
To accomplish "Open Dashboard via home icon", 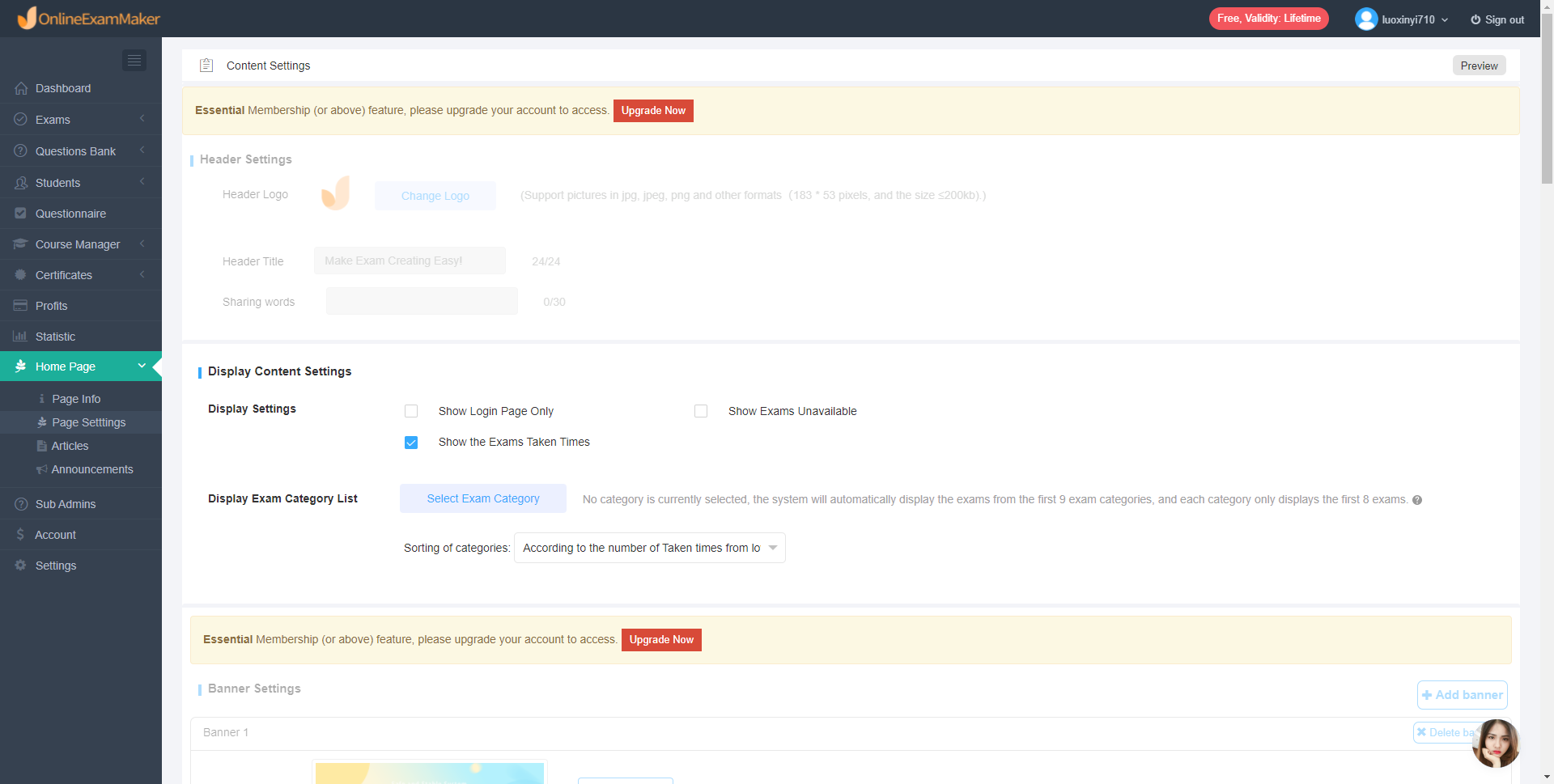I will (21, 88).
